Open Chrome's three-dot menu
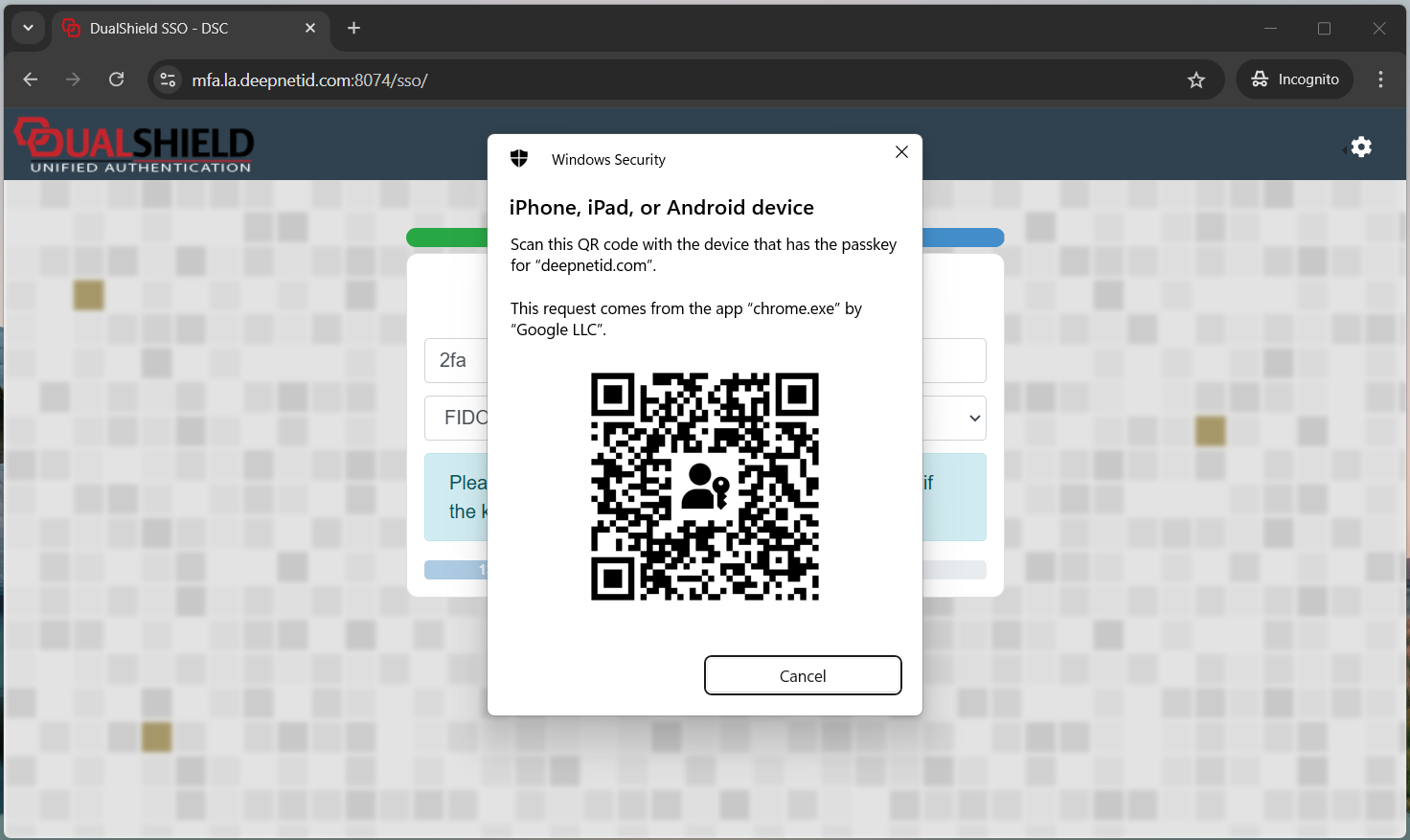Viewport: 1410px width, 840px height. (1379, 79)
